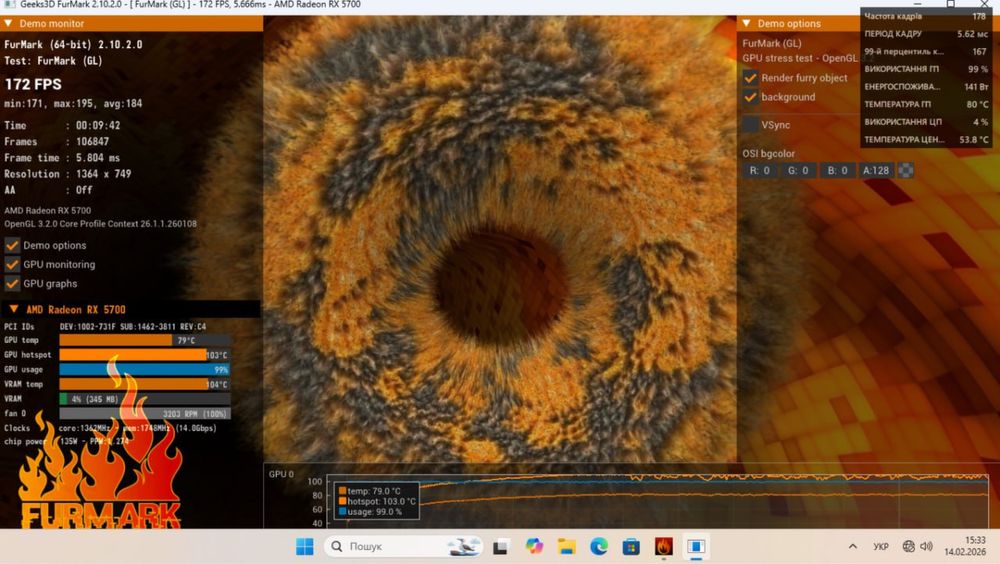Click the R: 0 color value field
This screenshot has width=1000, height=564.
760,171
